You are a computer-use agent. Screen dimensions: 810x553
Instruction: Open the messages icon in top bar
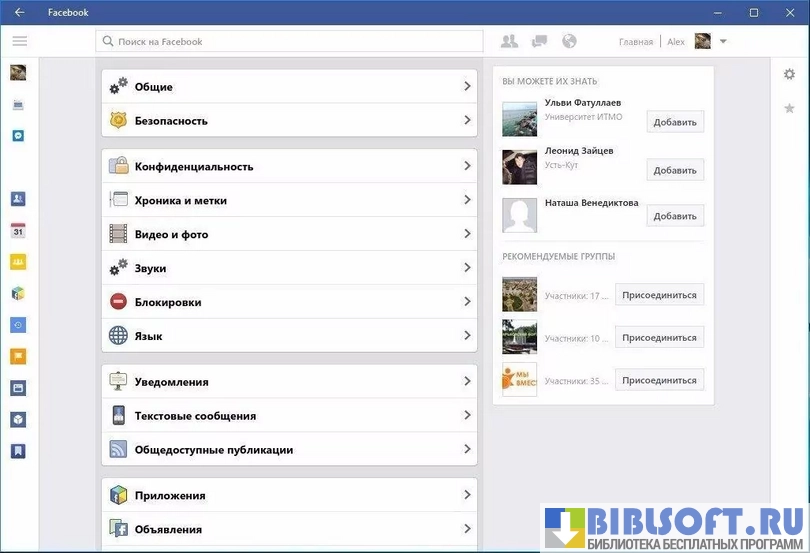tap(540, 41)
